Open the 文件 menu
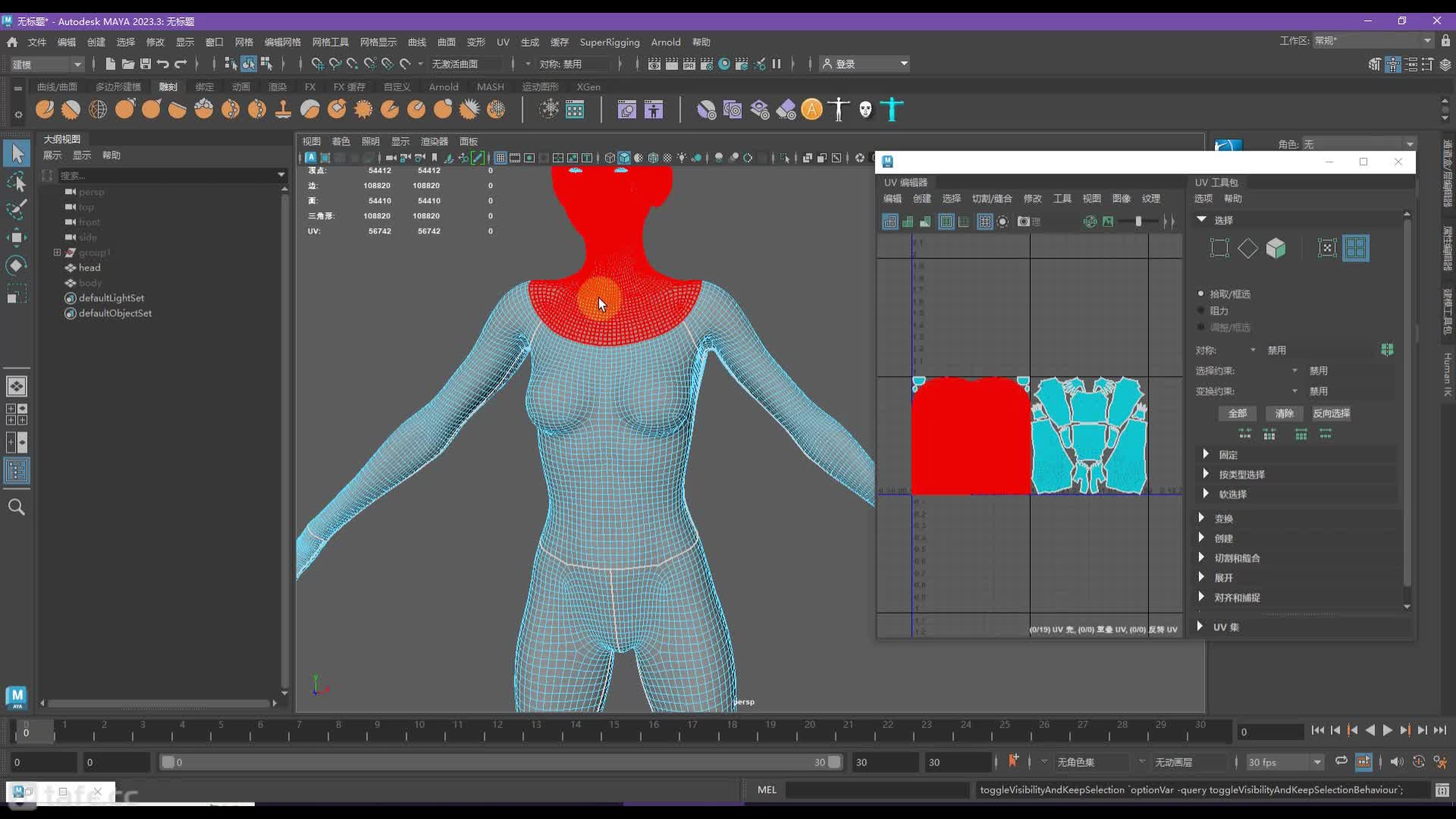This screenshot has height=819, width=1456. (37, 42)
